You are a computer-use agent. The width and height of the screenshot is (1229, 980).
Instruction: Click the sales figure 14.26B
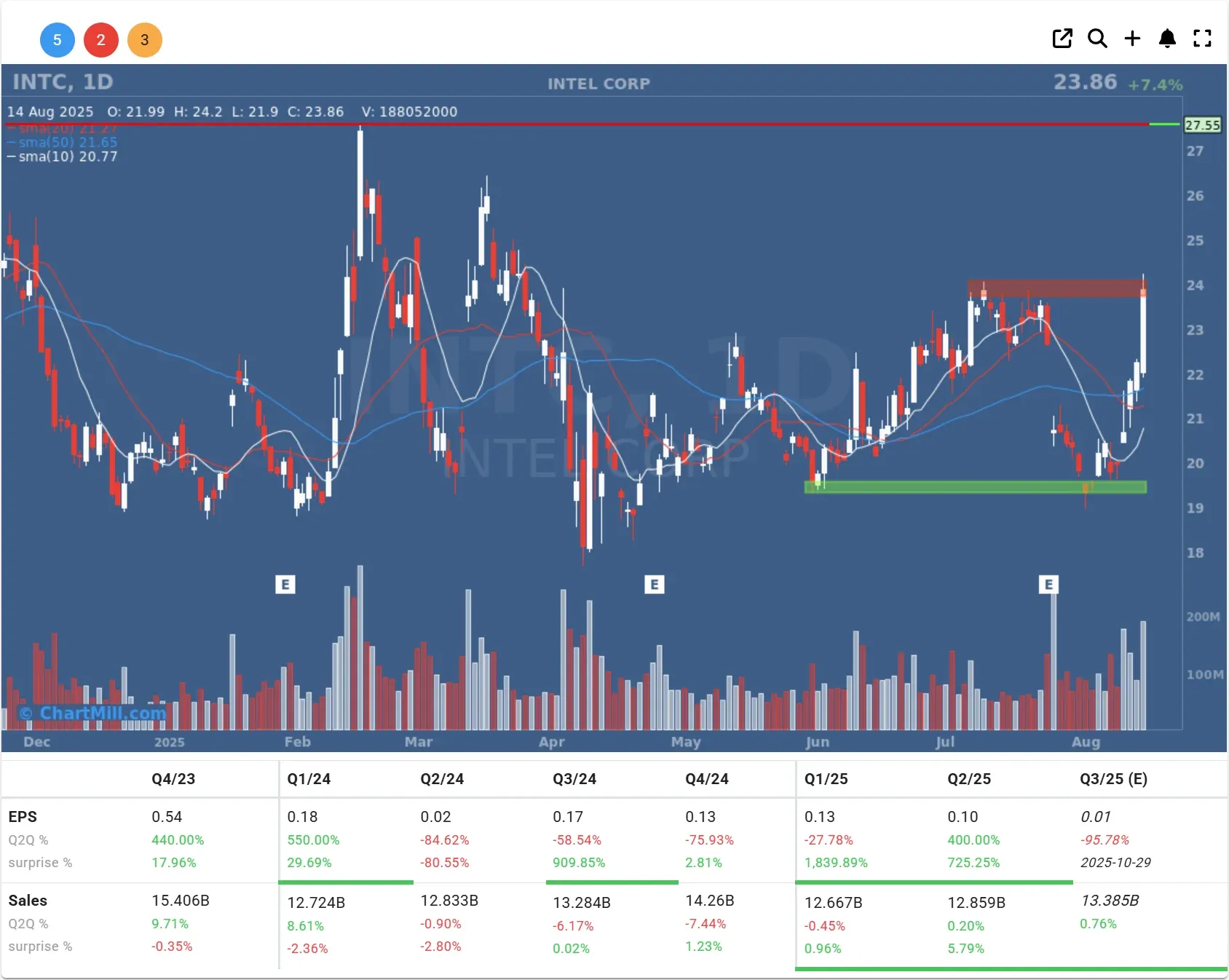click(x=710, y=901)
